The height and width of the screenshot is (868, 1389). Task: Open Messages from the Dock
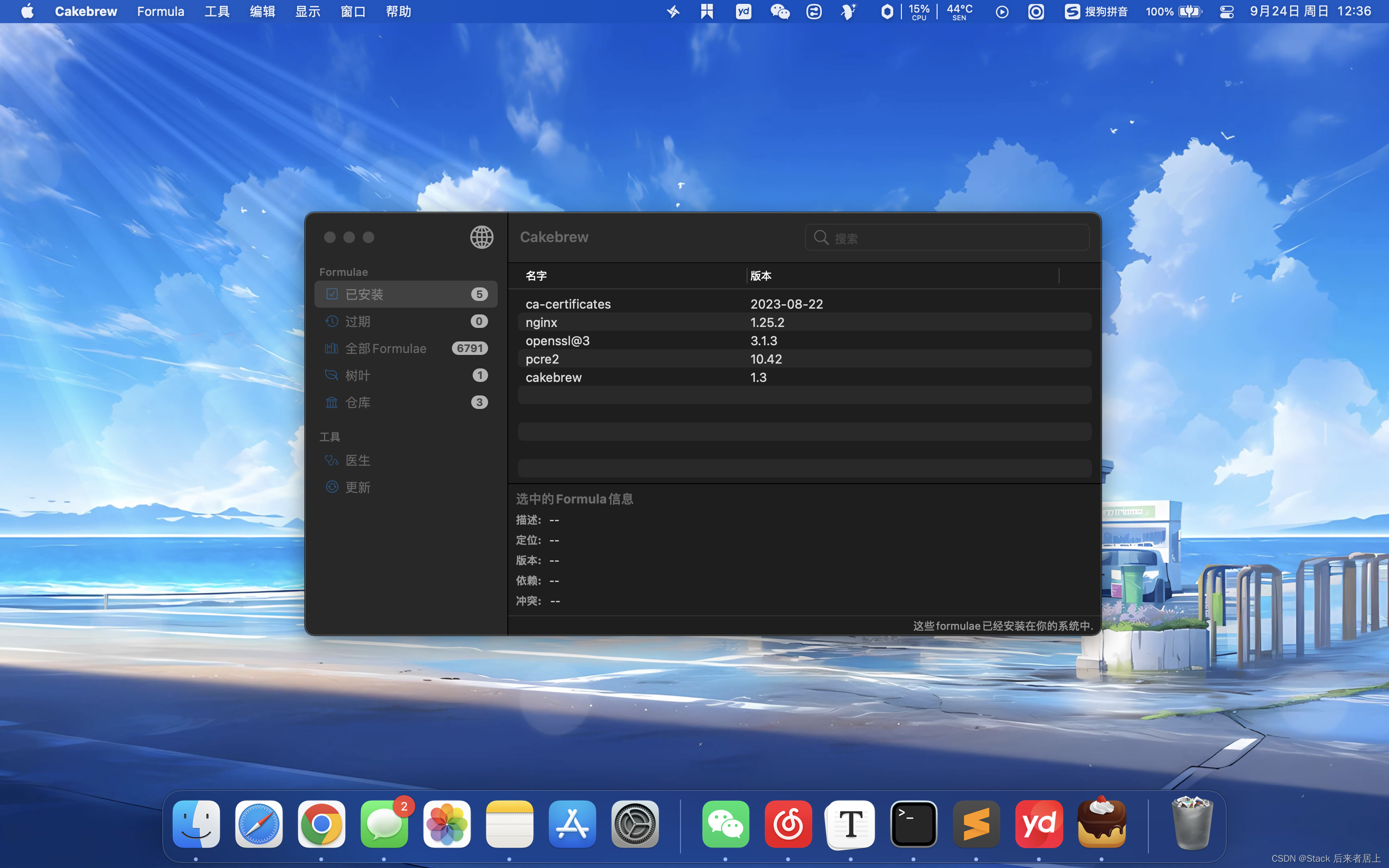click(384, 824)
